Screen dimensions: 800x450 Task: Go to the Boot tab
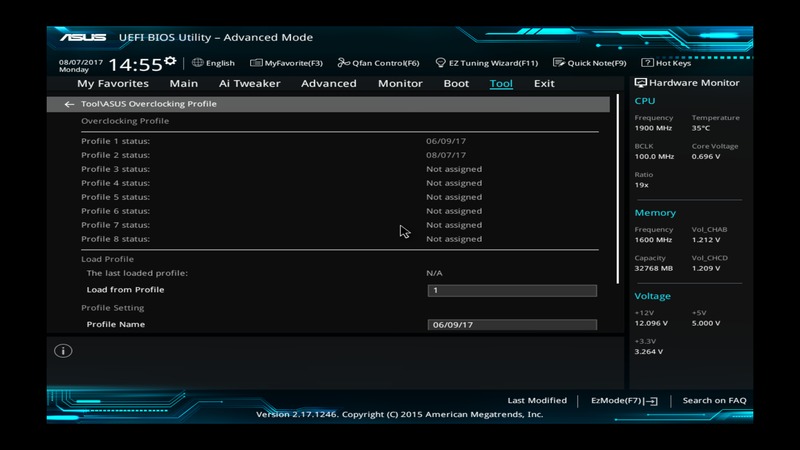click(x=456, y=84)
